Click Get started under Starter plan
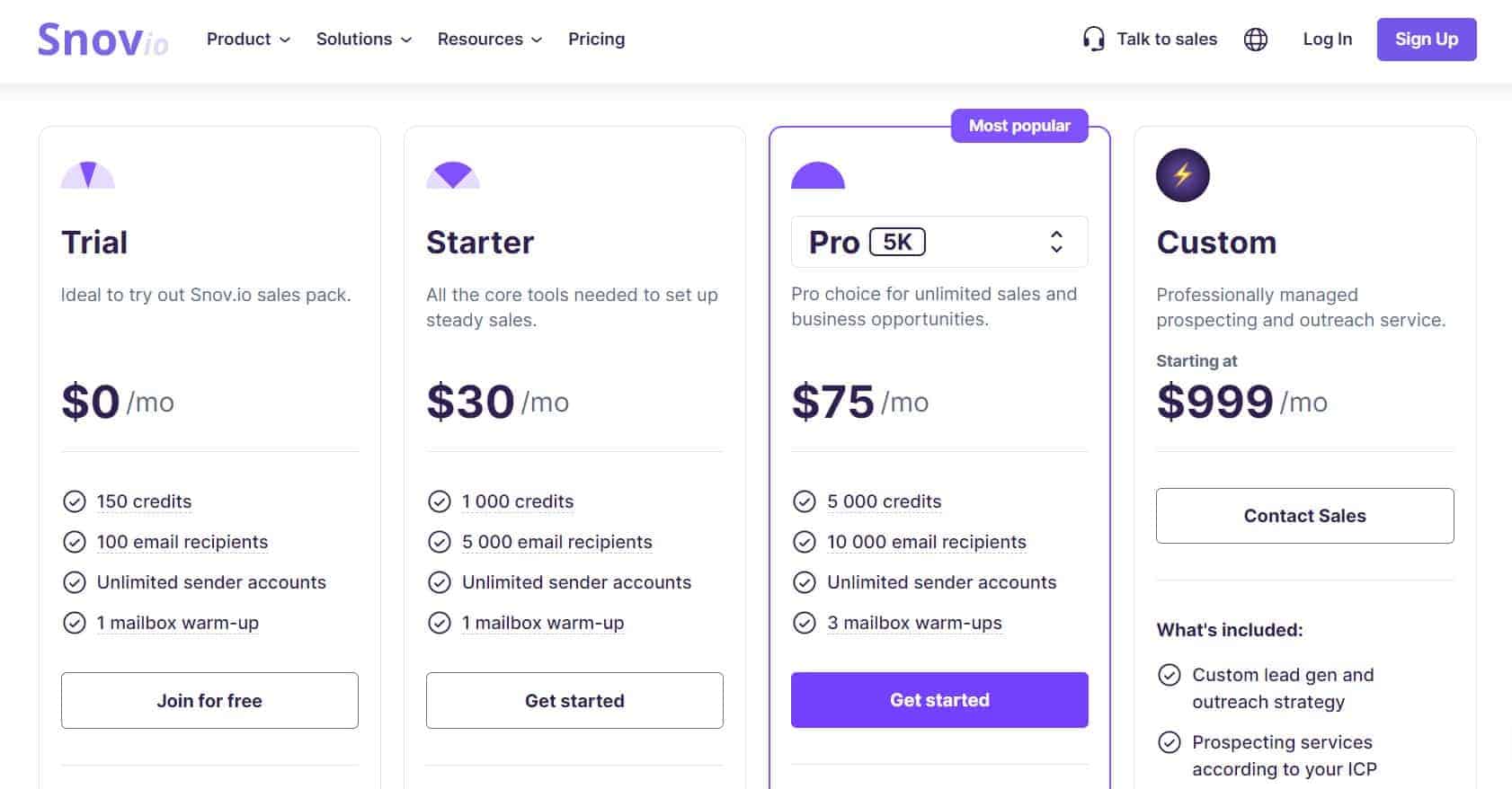The width and height of the screenshot is (1512, 789). click(x=574, y=700)
